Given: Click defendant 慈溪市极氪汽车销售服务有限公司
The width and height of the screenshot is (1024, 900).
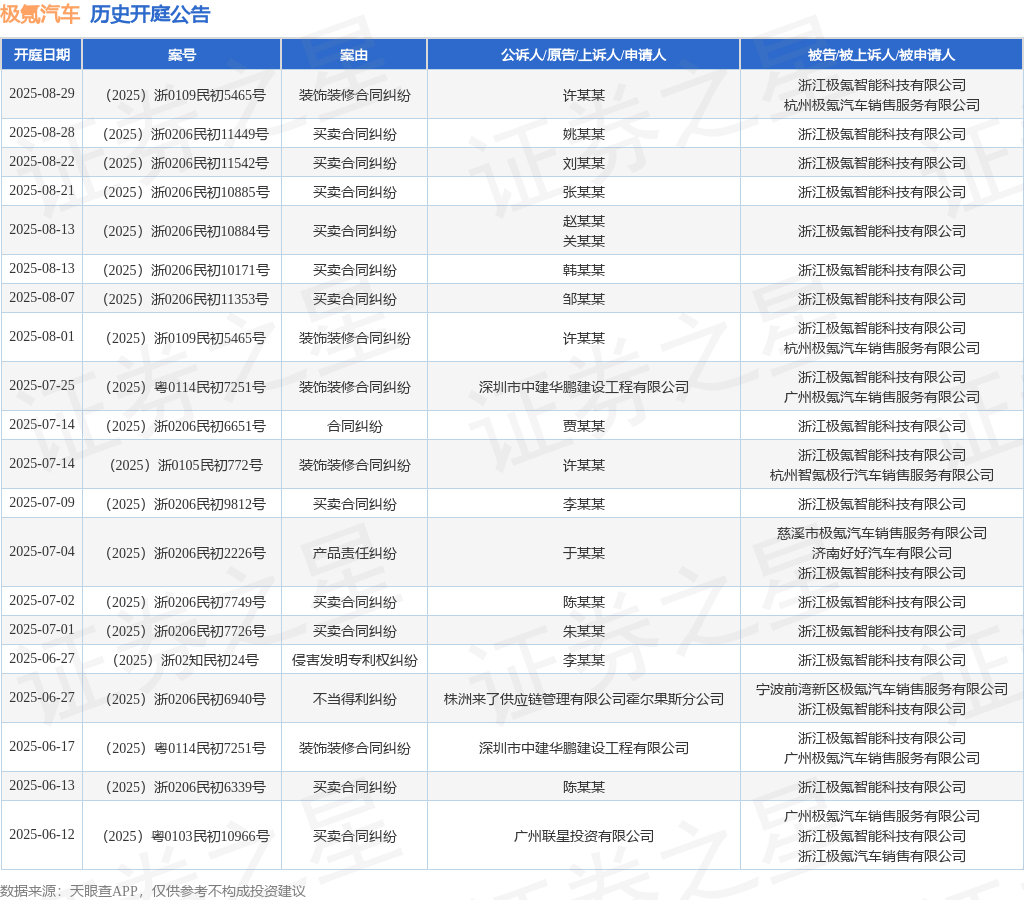Looking at the screenshot, I should (882, 534).
